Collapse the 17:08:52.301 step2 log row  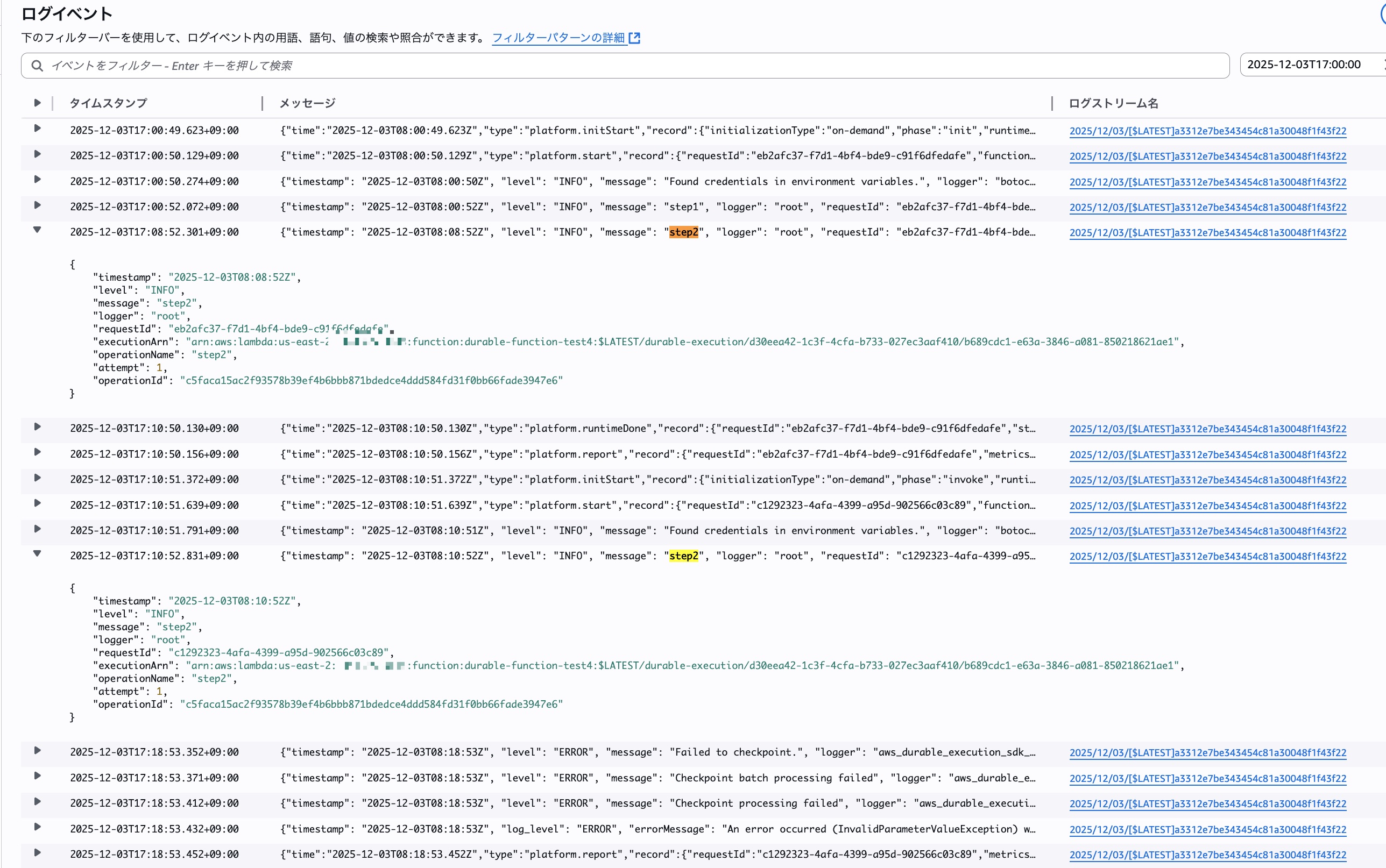point(37,230)
